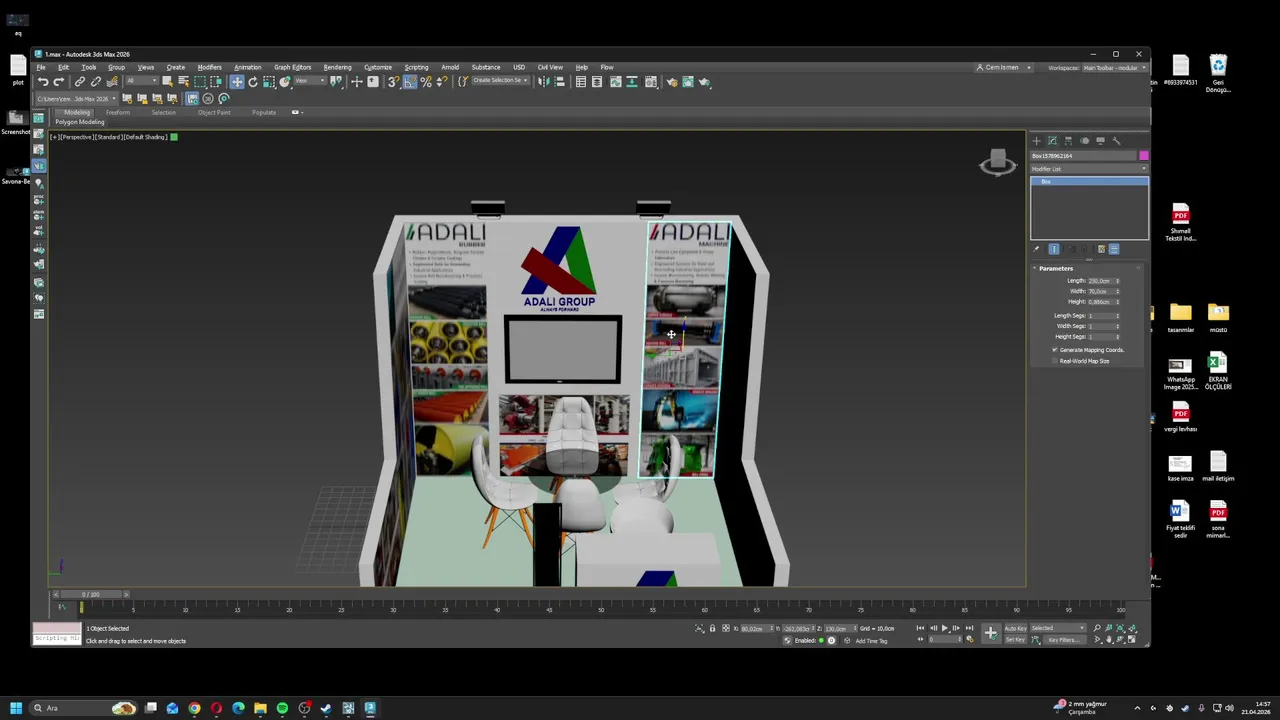The image size is (1280, 720).
Task: Select the Select and Link tool
Action: coord(80,82)
